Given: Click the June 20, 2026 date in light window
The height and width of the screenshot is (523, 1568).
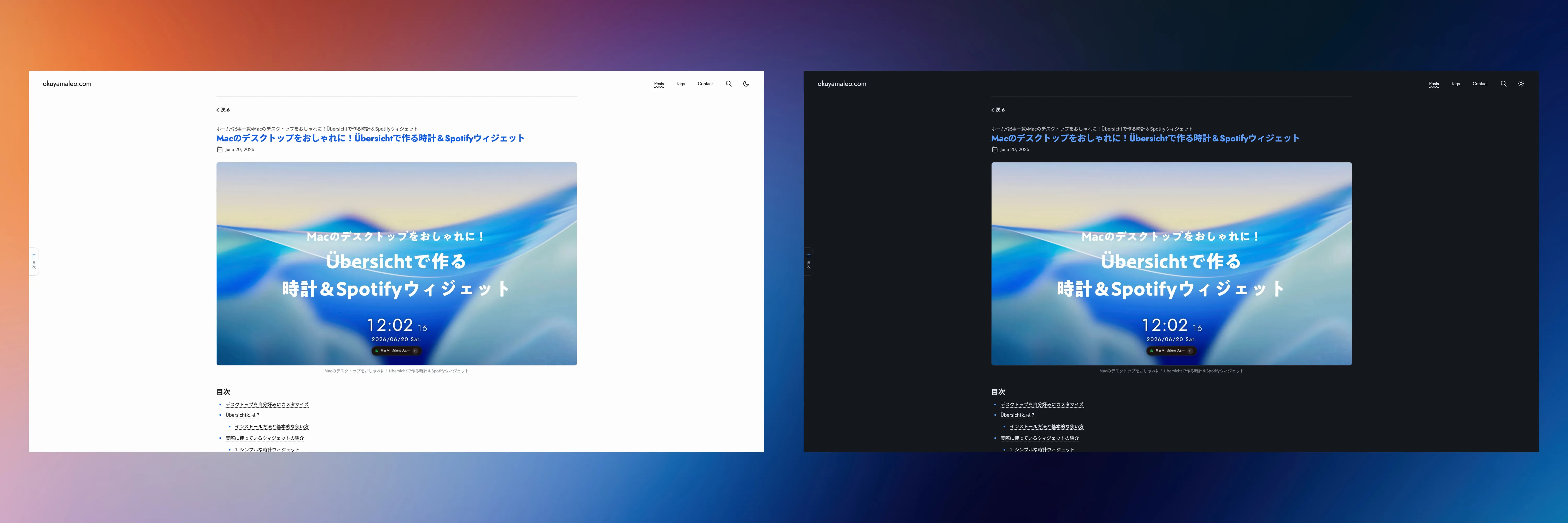Looking at the screenshot, I should (x=240, y=150).
